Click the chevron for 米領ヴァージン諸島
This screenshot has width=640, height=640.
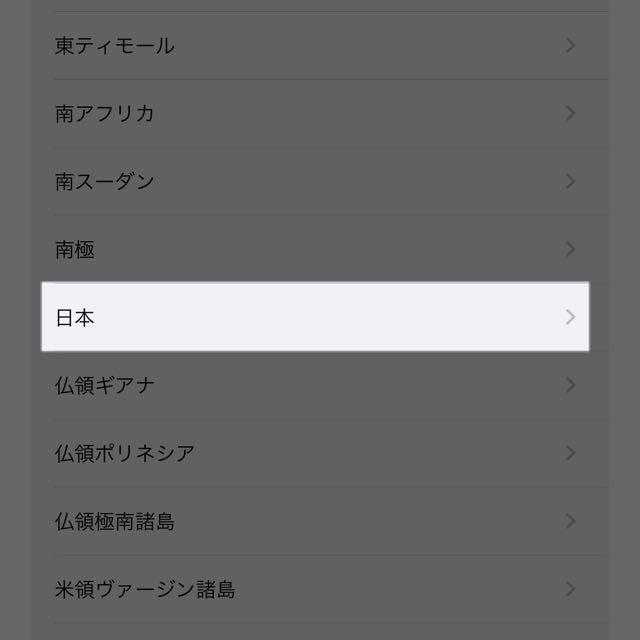571,589
